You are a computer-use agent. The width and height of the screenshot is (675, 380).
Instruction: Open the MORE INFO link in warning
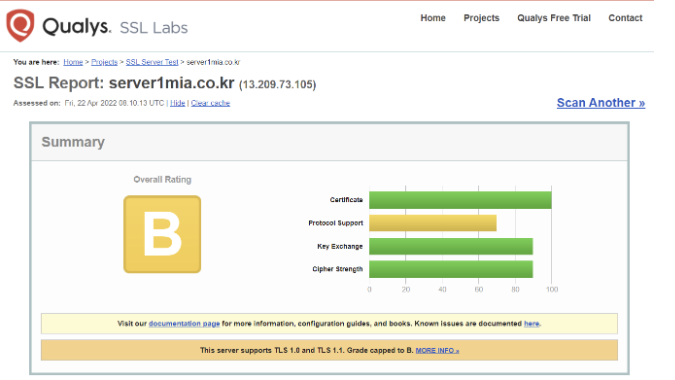click(x=437, y=350)
